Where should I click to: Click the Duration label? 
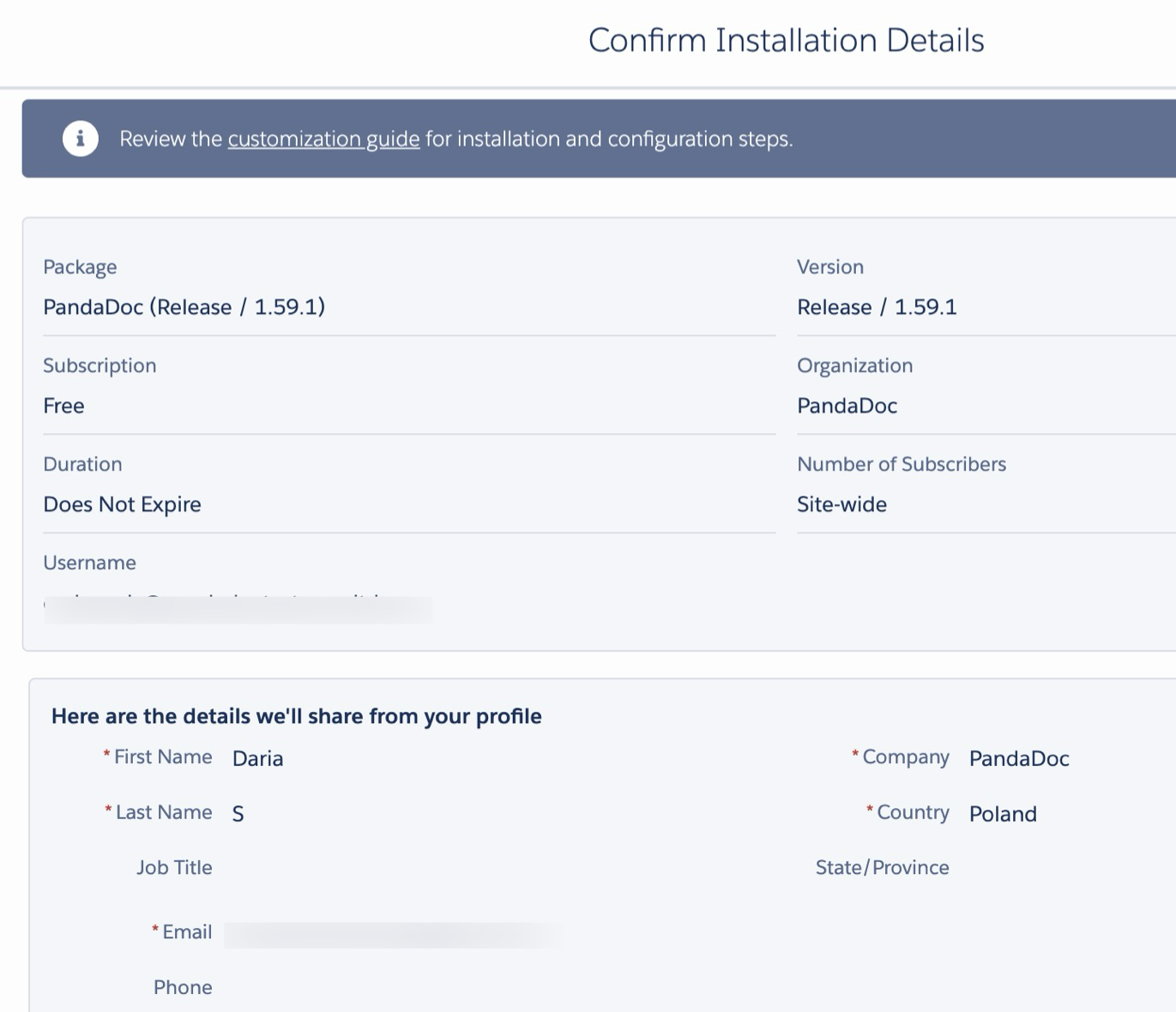tap(82, 464)
